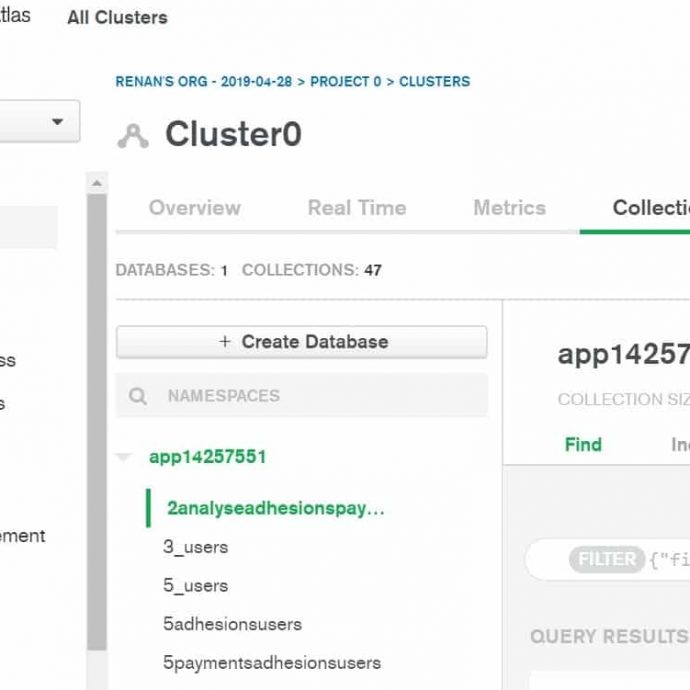Click the COLLECTIONS: 47 count text

312,270
